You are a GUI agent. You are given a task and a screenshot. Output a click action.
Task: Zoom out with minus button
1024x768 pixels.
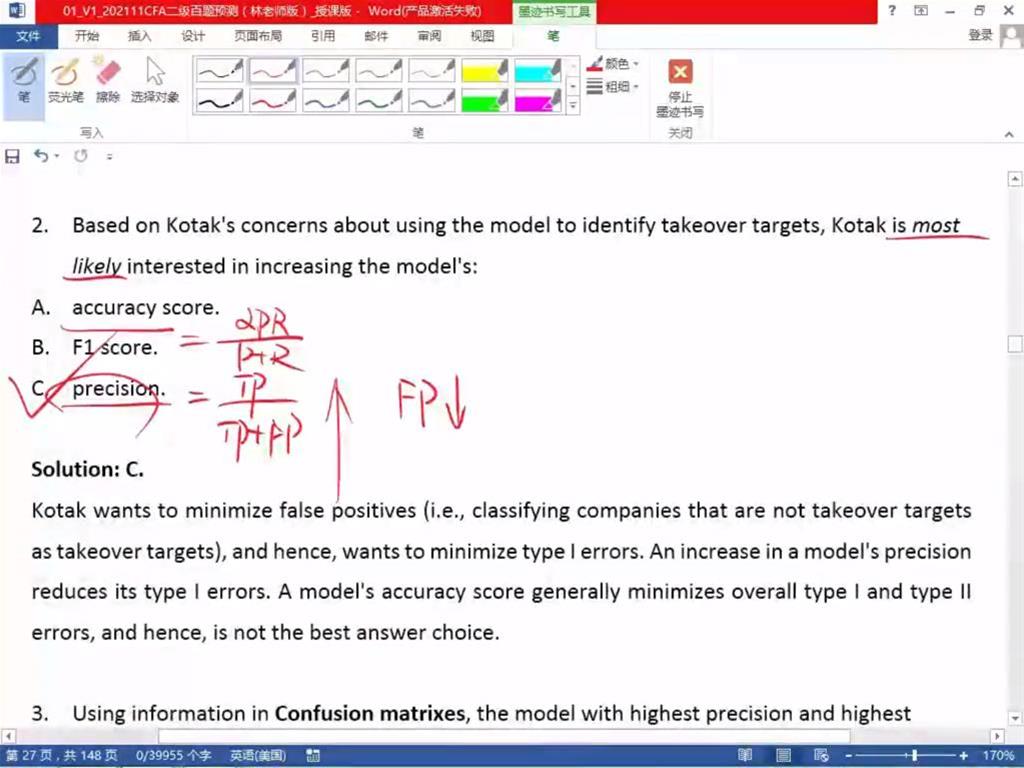[x=848, y=756]
